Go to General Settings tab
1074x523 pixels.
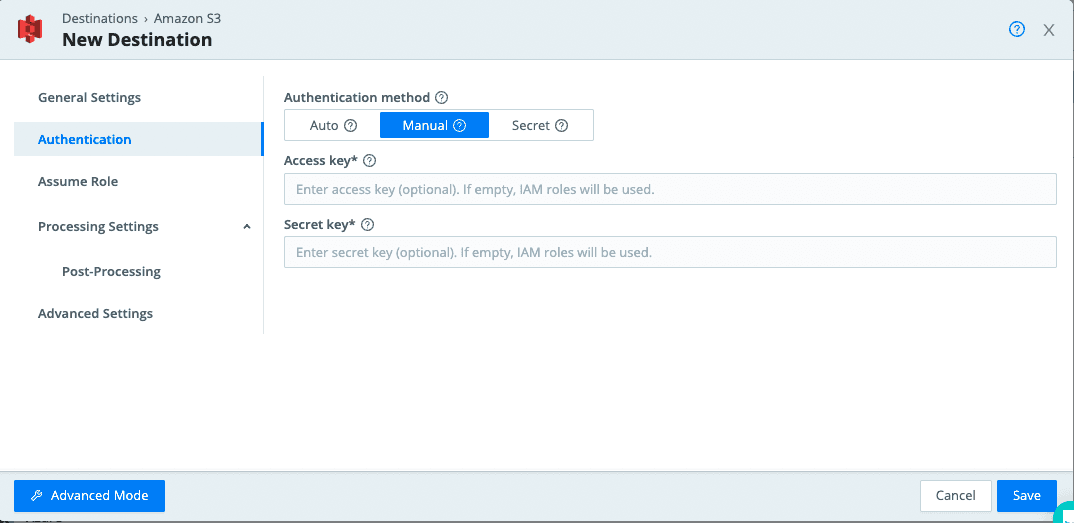point(89,98)
